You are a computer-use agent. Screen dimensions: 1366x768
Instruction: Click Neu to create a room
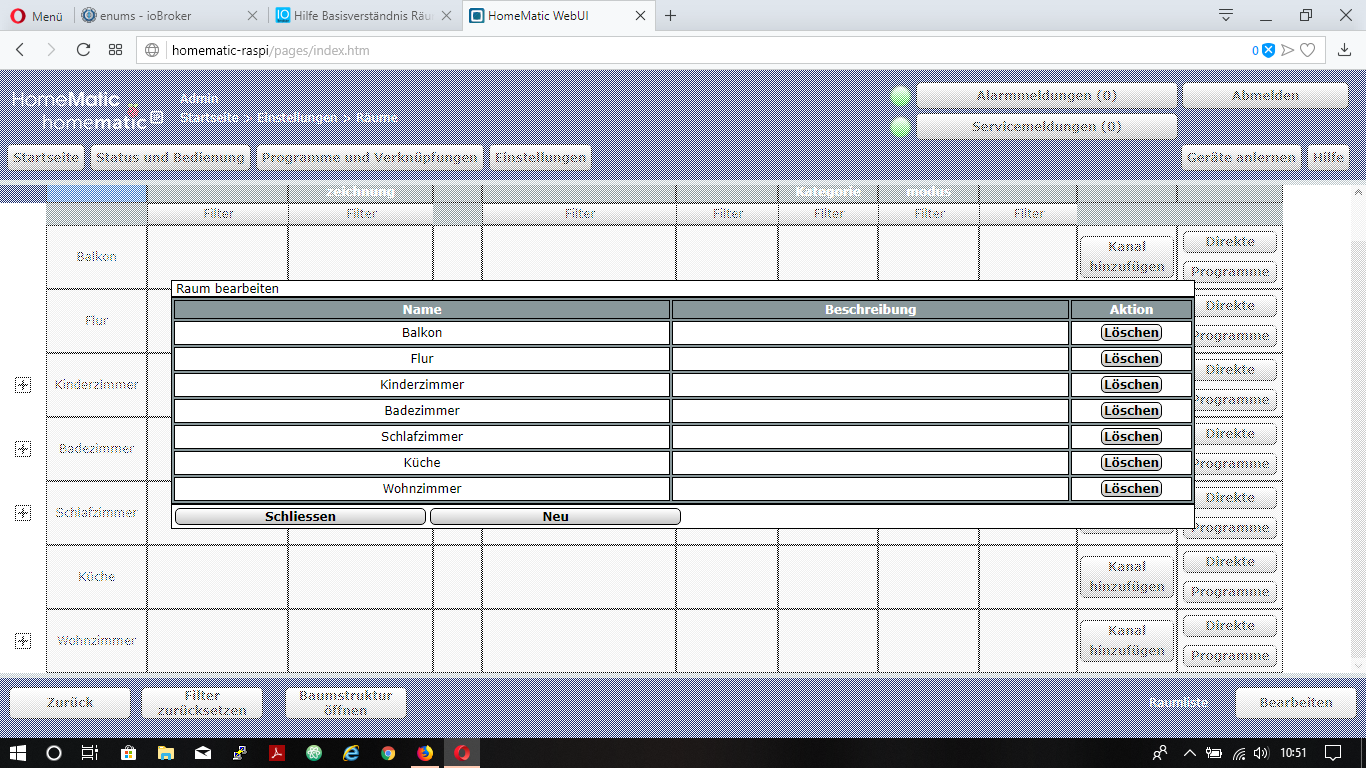555,517
